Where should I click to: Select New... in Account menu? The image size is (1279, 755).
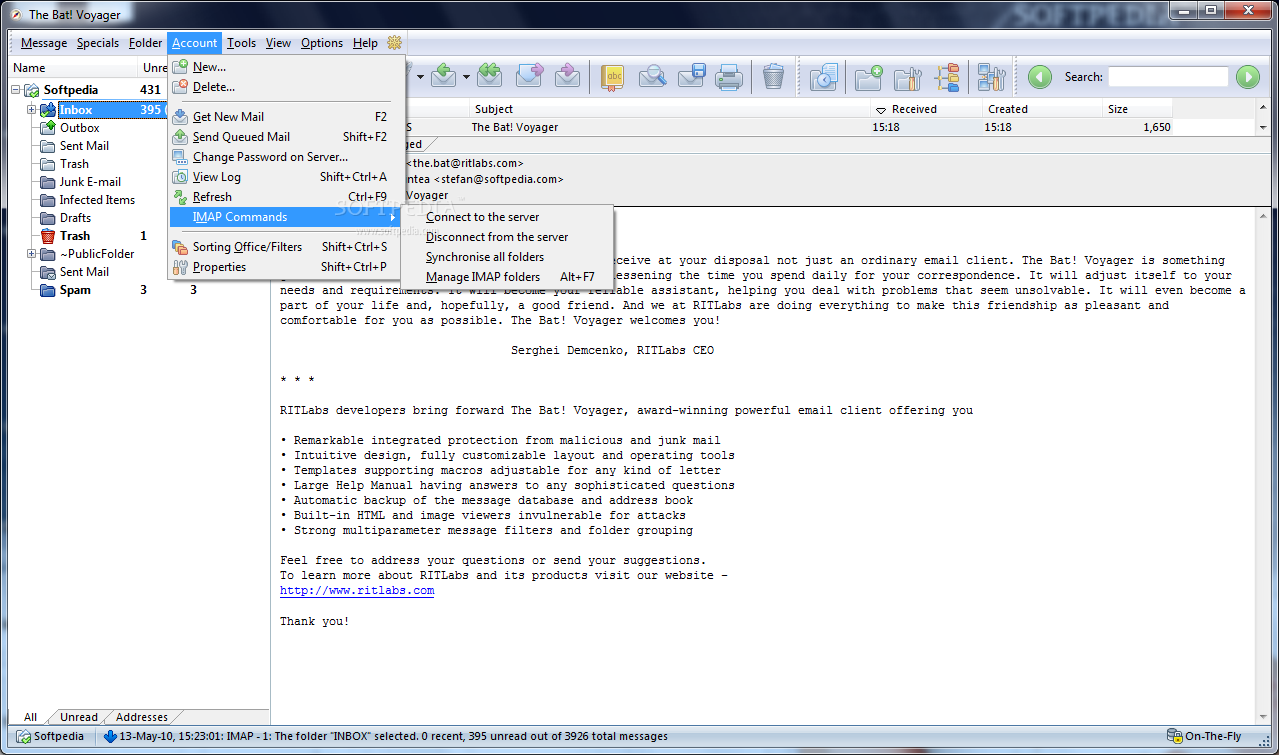coord(286,67)
